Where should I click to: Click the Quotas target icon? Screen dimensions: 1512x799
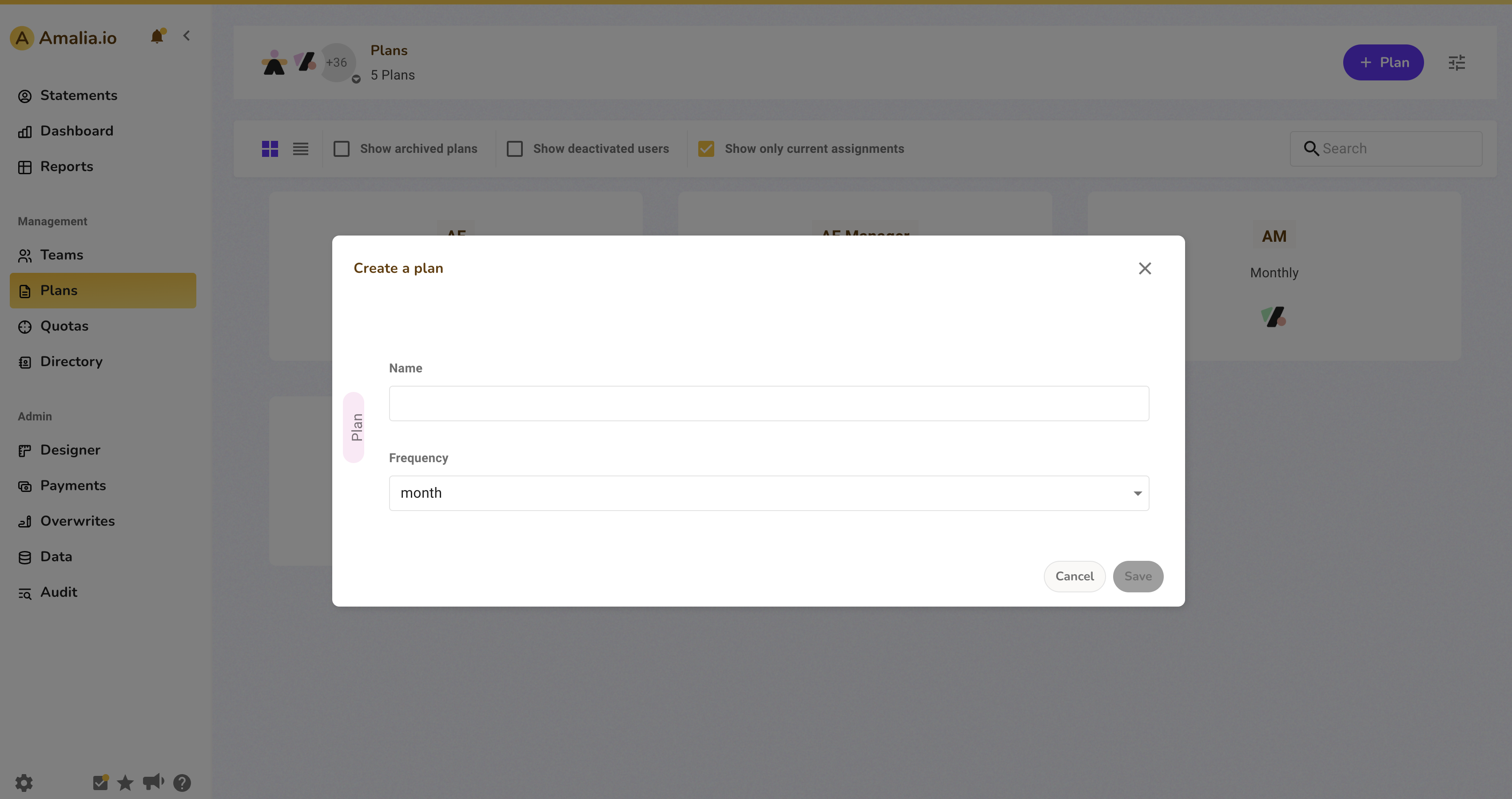pos(25,327)
